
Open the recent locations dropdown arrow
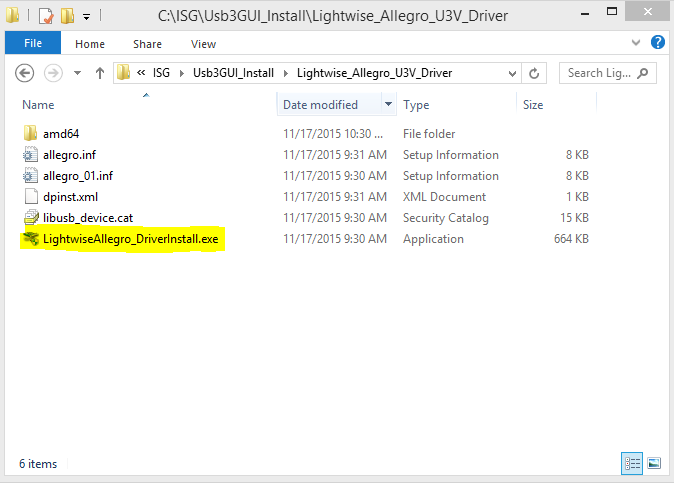(x=77, y=73)
